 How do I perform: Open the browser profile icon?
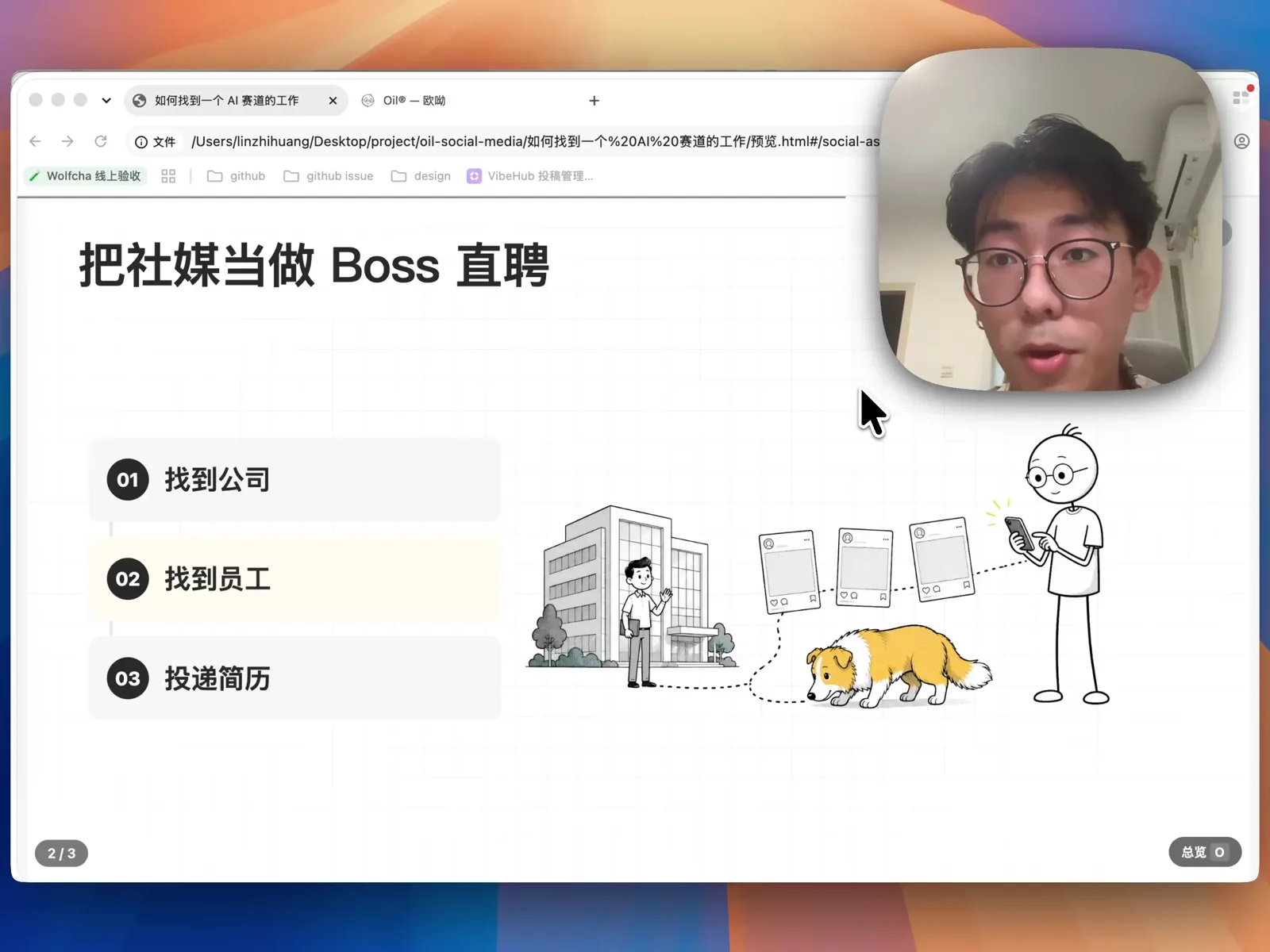[1242, 141]
